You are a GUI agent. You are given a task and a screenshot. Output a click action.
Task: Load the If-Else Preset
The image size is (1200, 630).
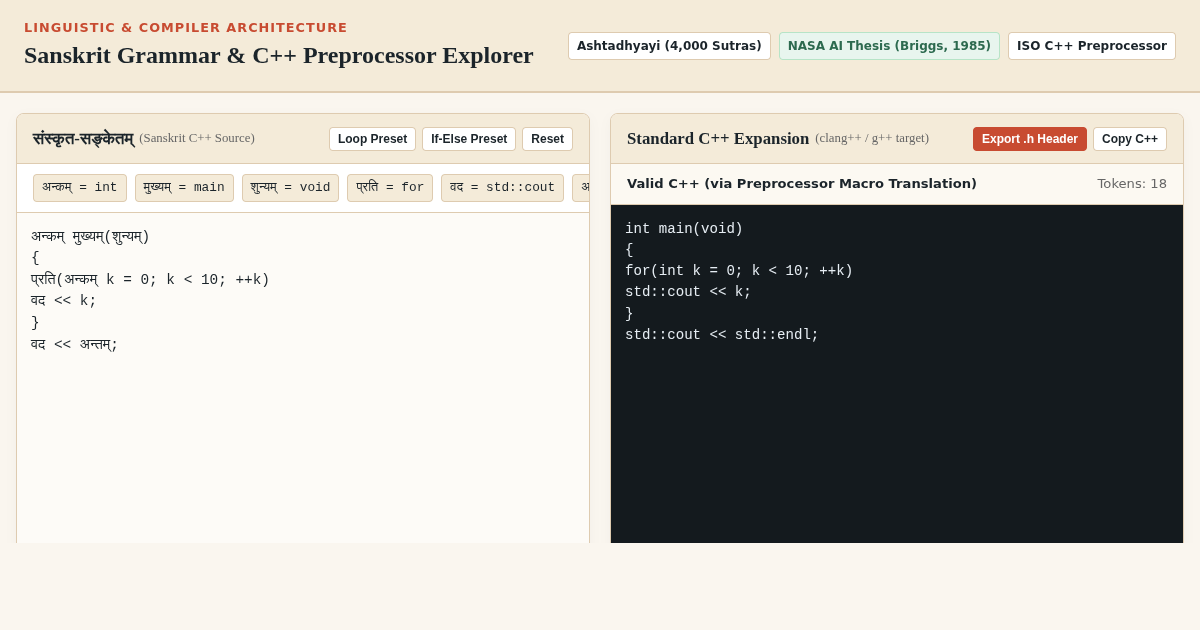(x=469, y=139)
